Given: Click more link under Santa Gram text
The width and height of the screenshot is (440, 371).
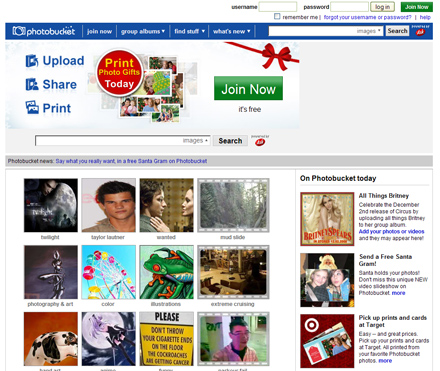Looking at the screenshot, I should (398, 293).
